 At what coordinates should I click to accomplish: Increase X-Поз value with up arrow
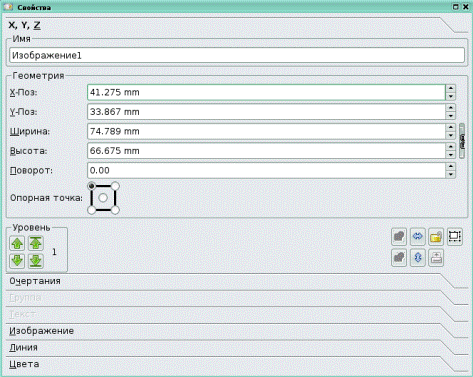pos(451,88)
